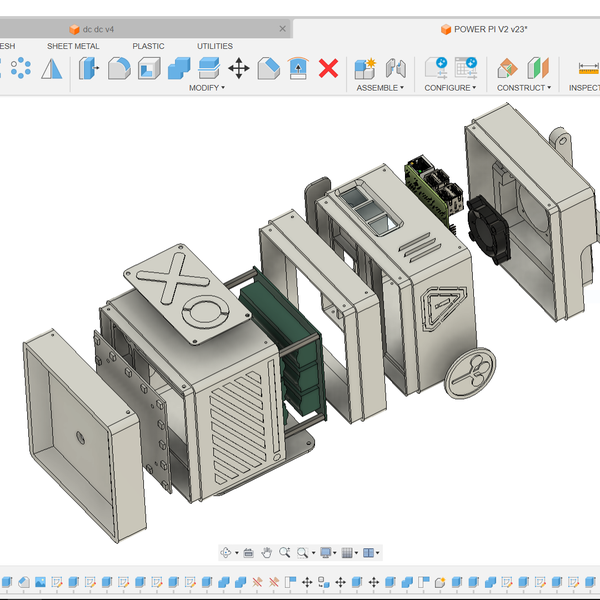Create a New Component from Assemble
Viewport: 600px width, 600px height.
pyautogui.click(x=365, y=68)
